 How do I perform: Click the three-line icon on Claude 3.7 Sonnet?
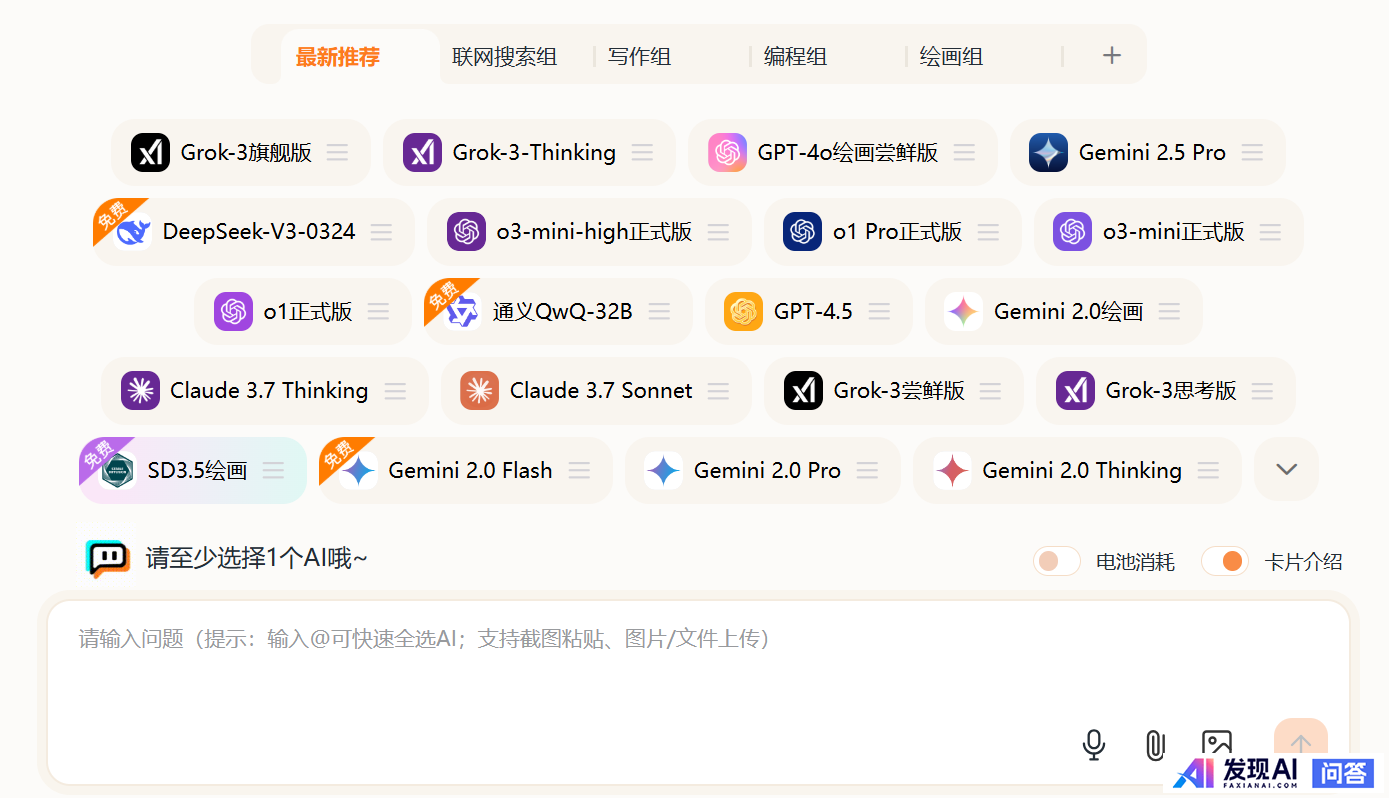(x=718, y=391)
